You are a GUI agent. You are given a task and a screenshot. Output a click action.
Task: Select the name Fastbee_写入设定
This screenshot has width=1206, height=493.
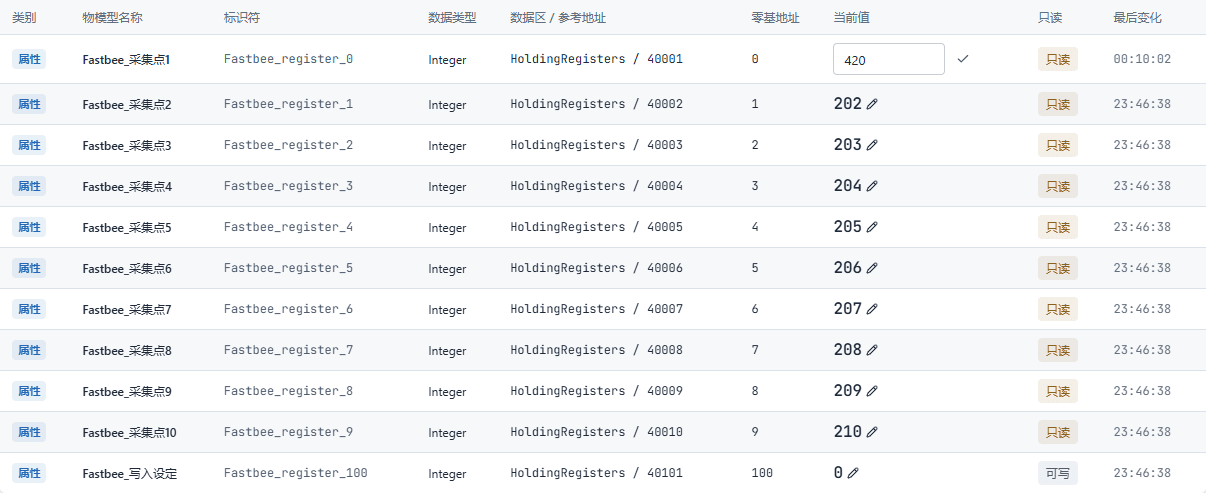(x=130, y=474)
